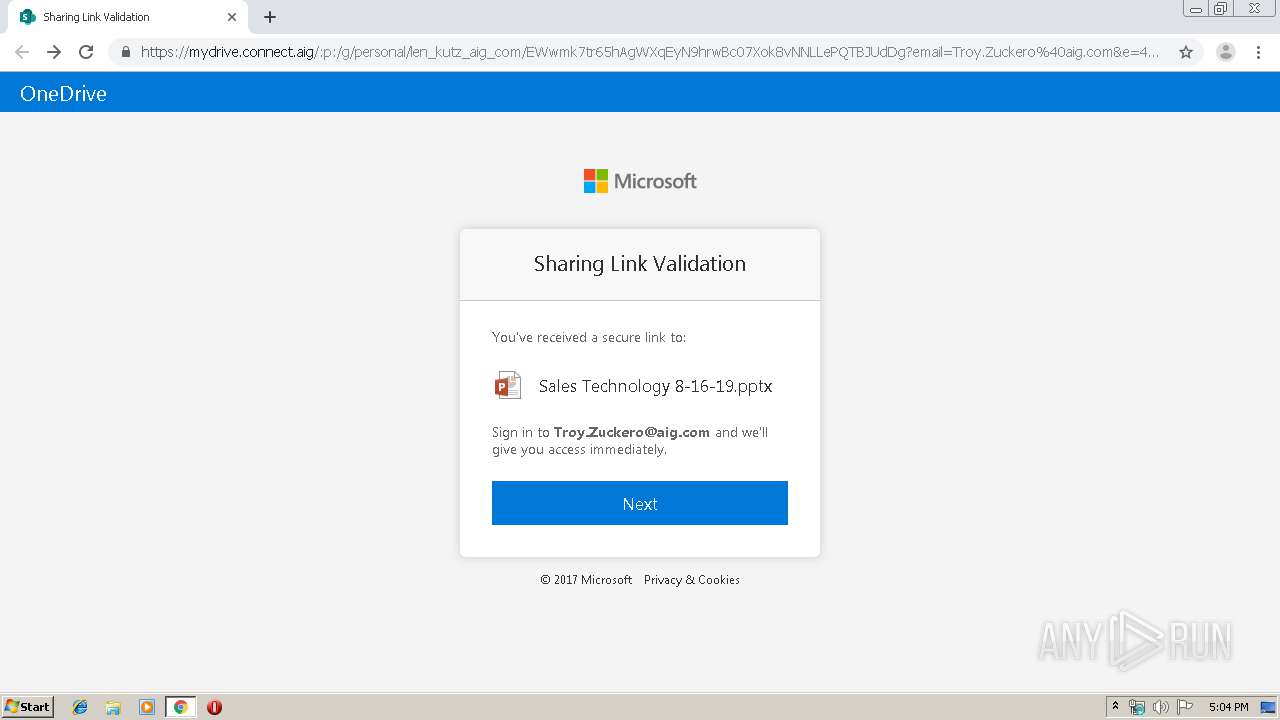The width and height of the screenshot is (1280, 720).
Task: Restore down the Chrome window
Action: tap(1221, 9)
